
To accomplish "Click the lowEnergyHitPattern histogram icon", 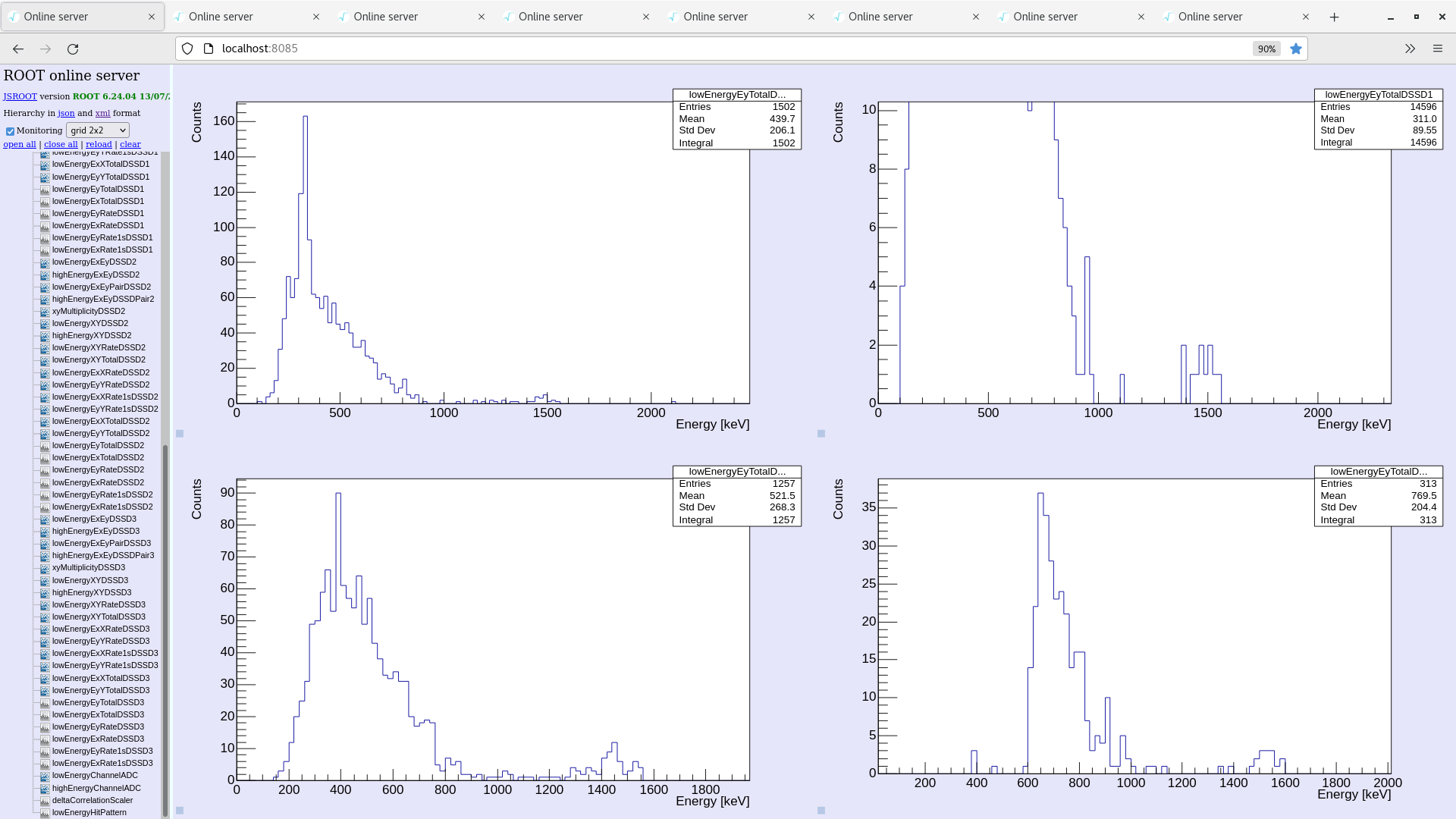I will click(x=44, y=812).
